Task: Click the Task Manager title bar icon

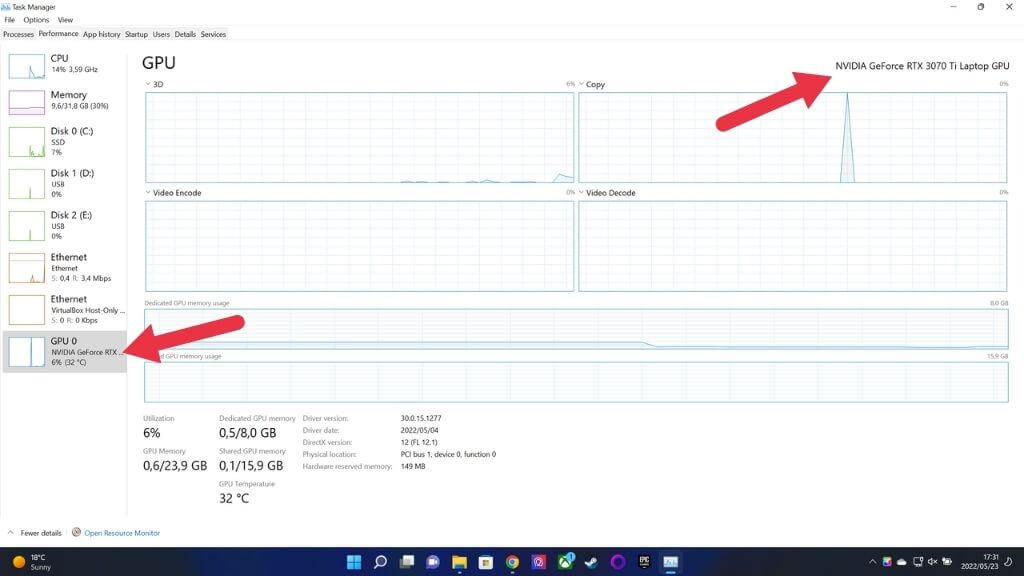Action: 6,7
